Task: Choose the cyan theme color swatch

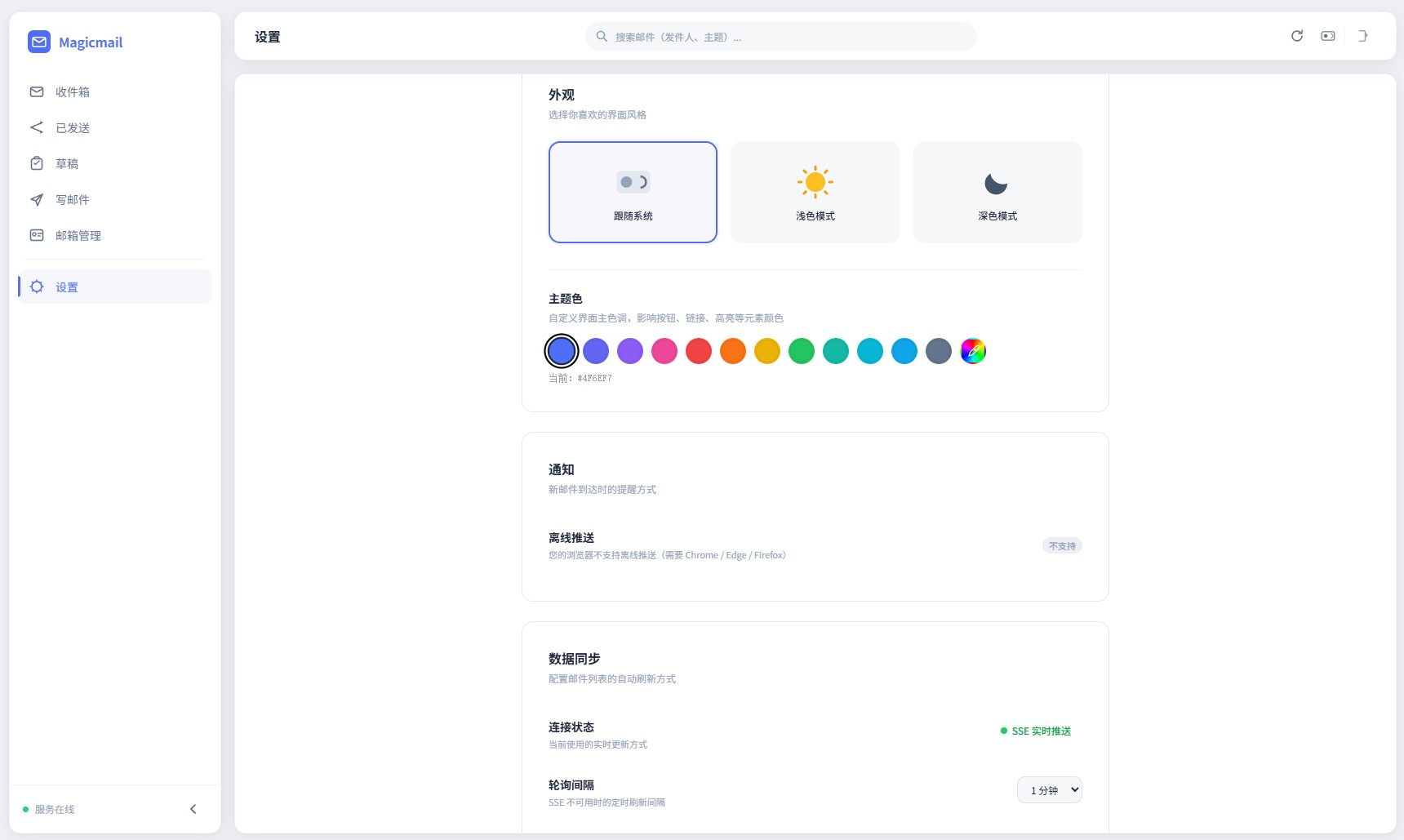Action: pyautogui.click(x=870, y=351)
